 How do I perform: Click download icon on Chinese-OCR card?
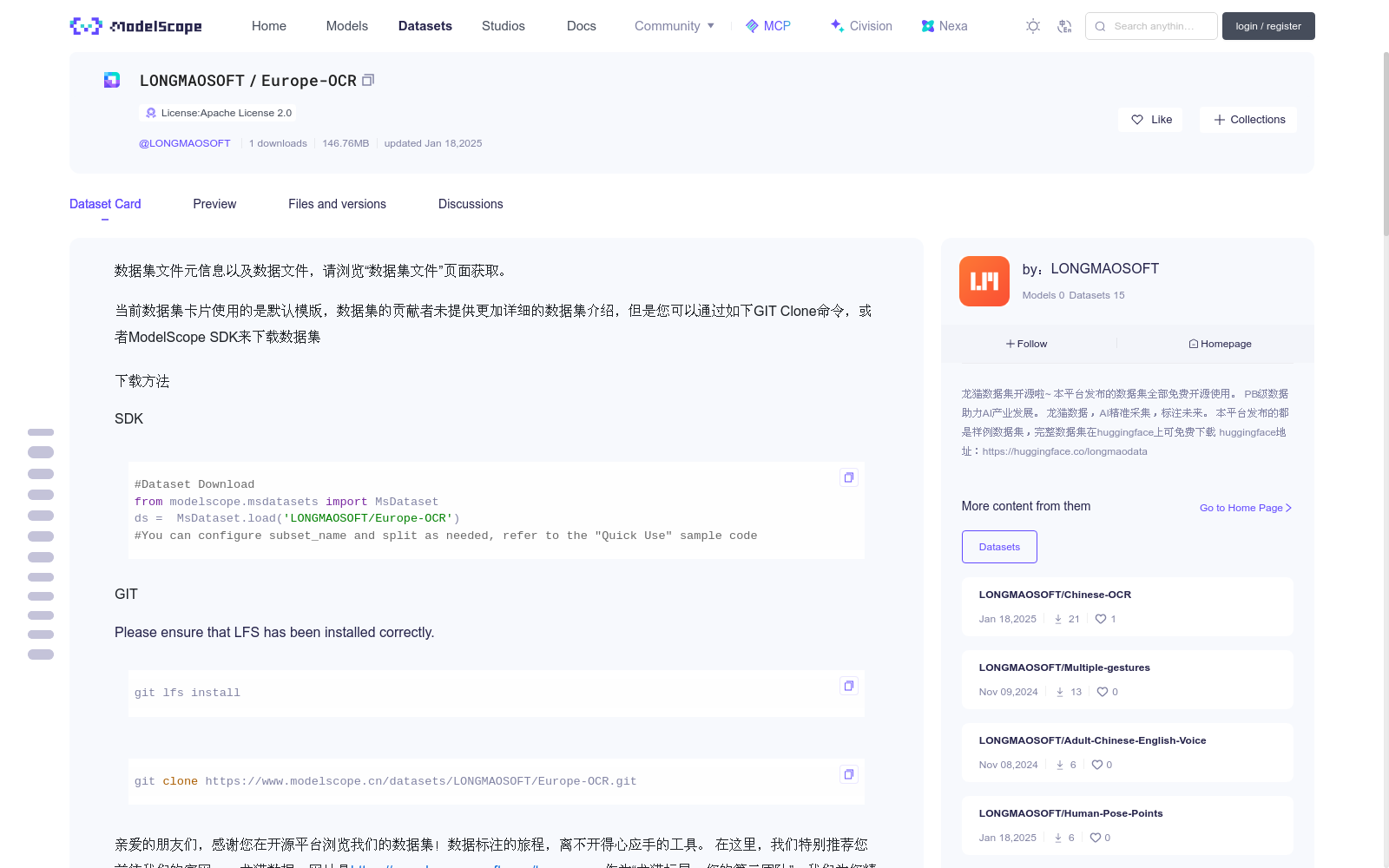coord(1058,619)
